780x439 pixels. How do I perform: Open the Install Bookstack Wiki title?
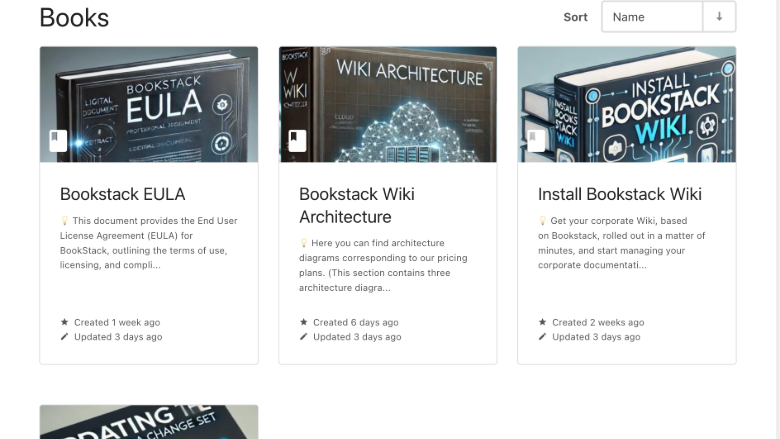coord(619,194)
